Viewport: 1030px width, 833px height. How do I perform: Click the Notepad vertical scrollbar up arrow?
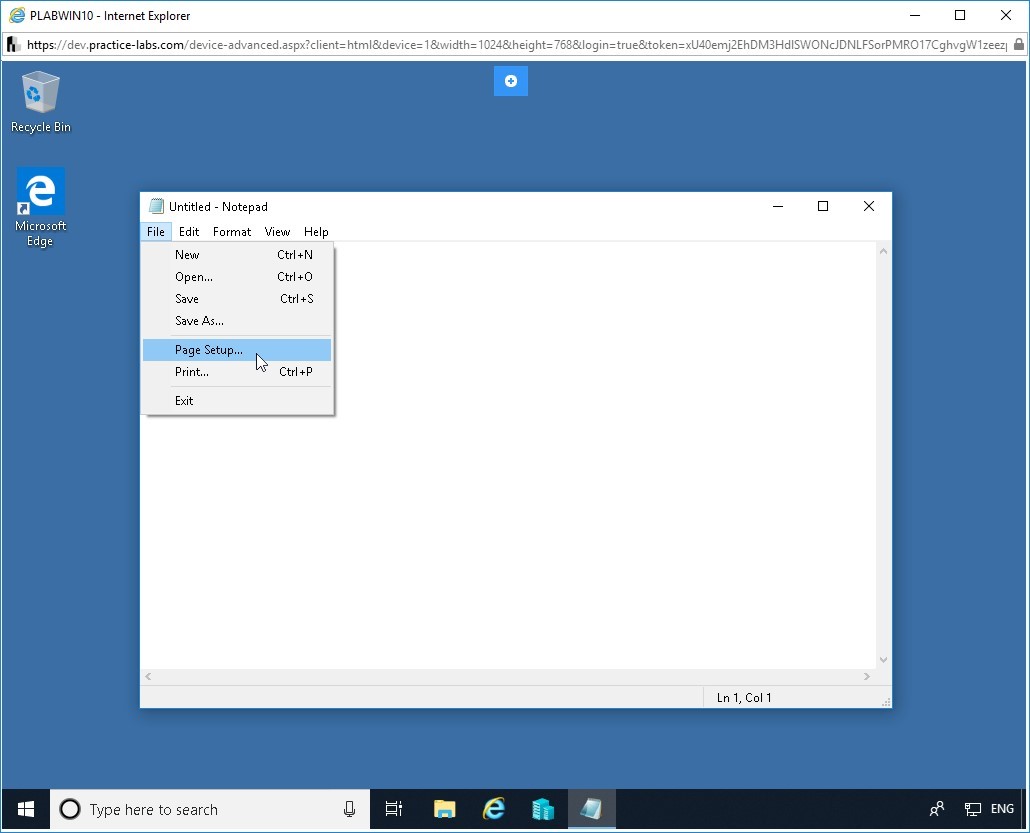[x=884, y=251]
